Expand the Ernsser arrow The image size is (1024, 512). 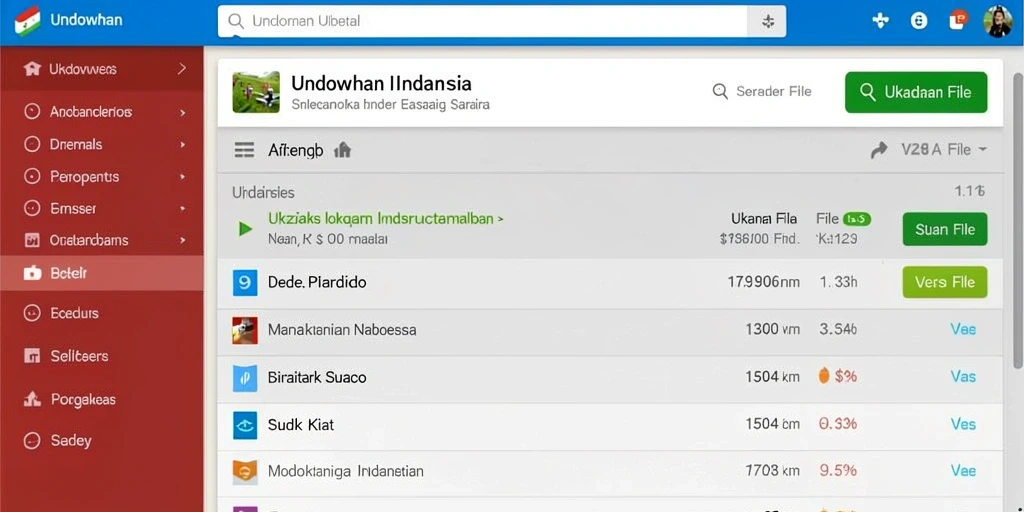[183, 209]
